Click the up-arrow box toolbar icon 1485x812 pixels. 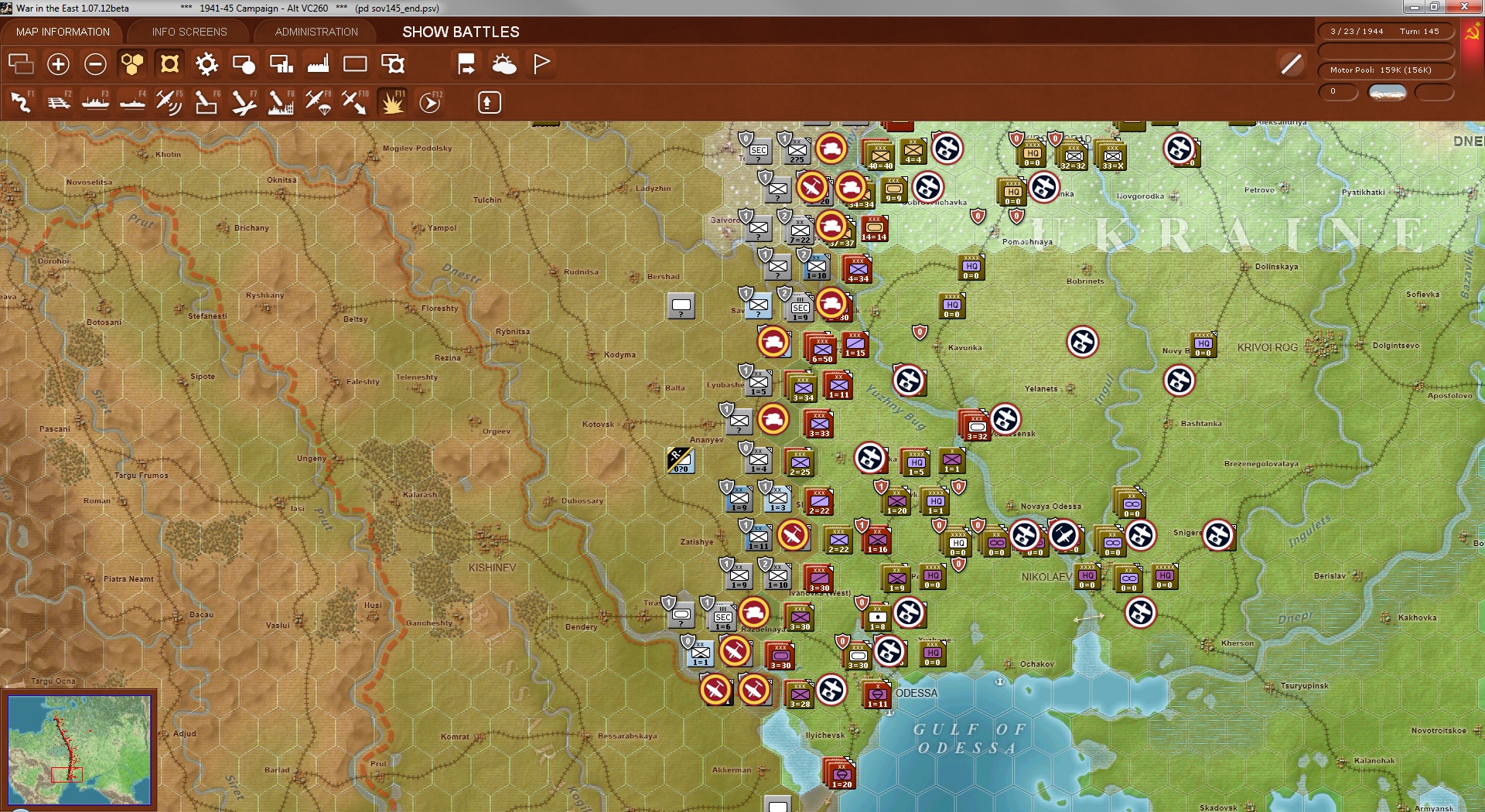coord(489,102)
